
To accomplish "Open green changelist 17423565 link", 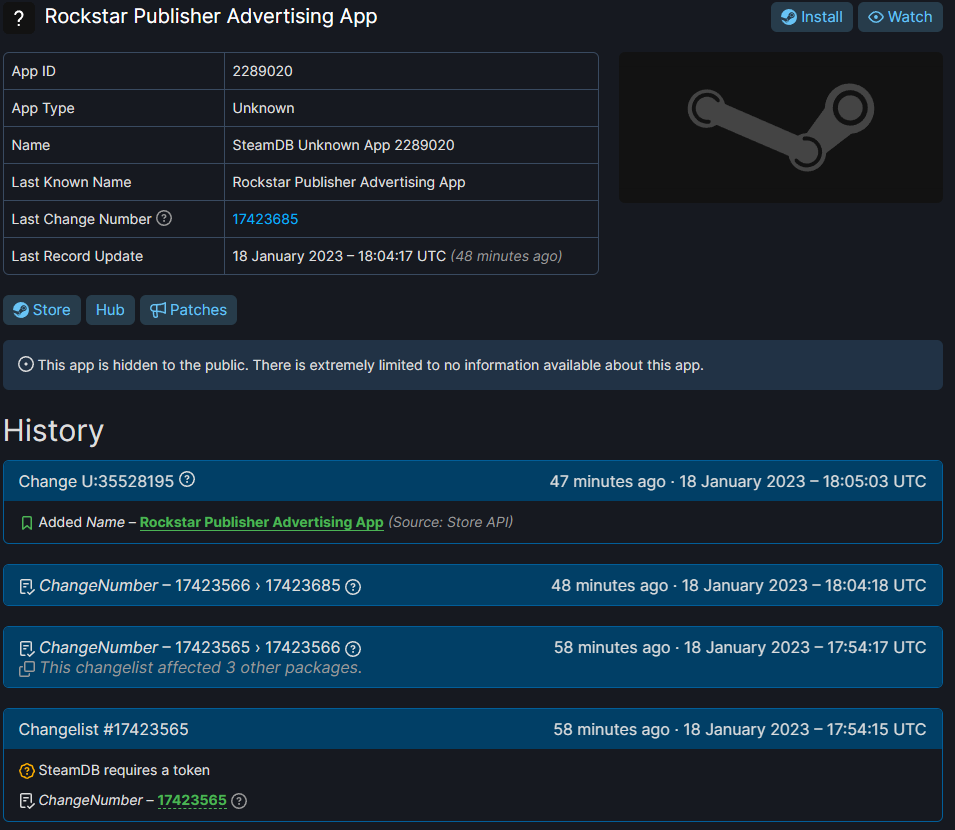I will coord(192,800).
